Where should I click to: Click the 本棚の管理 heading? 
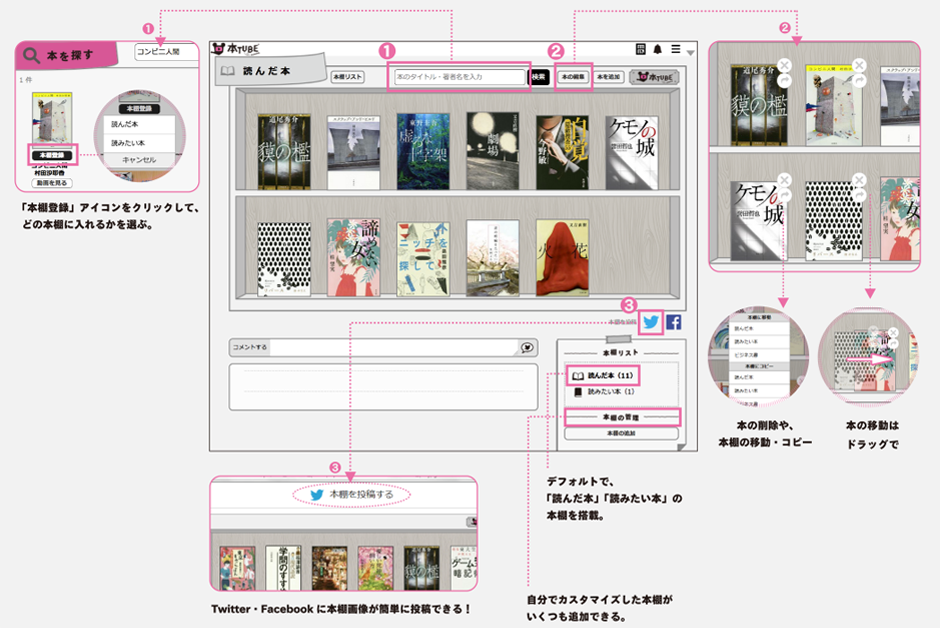pos(622,417)
